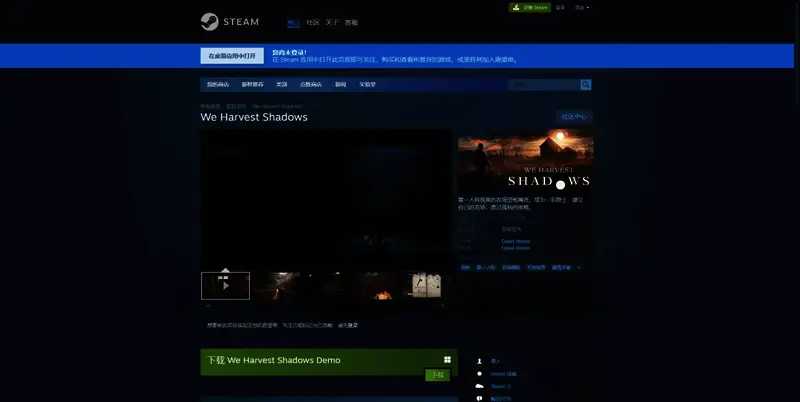Click the green 下载 demo download button

point(436,375)
